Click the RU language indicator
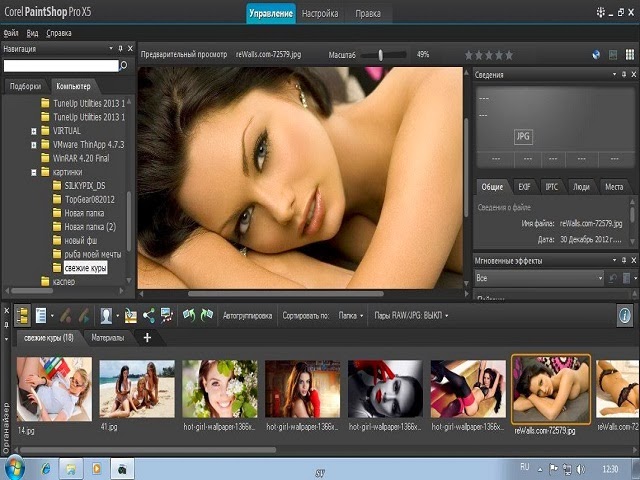The width and height of the screenshot is (640, 480). point(525,467)
